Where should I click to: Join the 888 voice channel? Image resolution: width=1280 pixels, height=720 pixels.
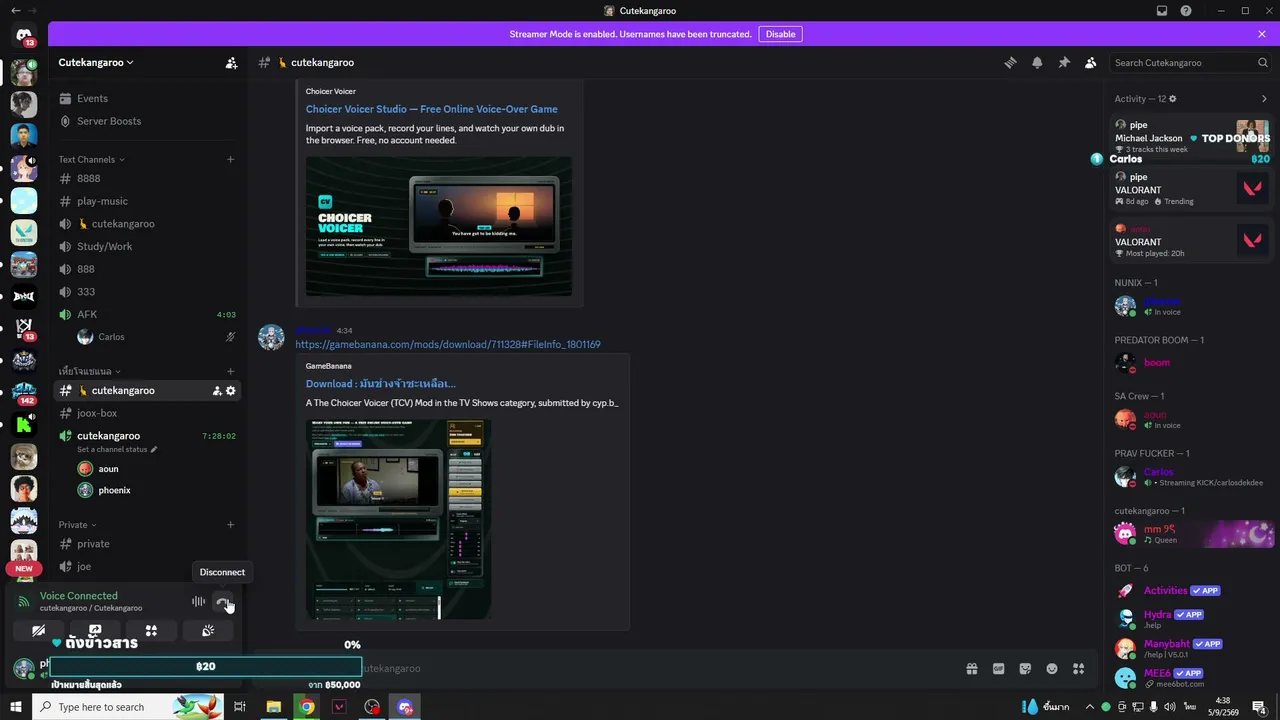pos(146,269)
